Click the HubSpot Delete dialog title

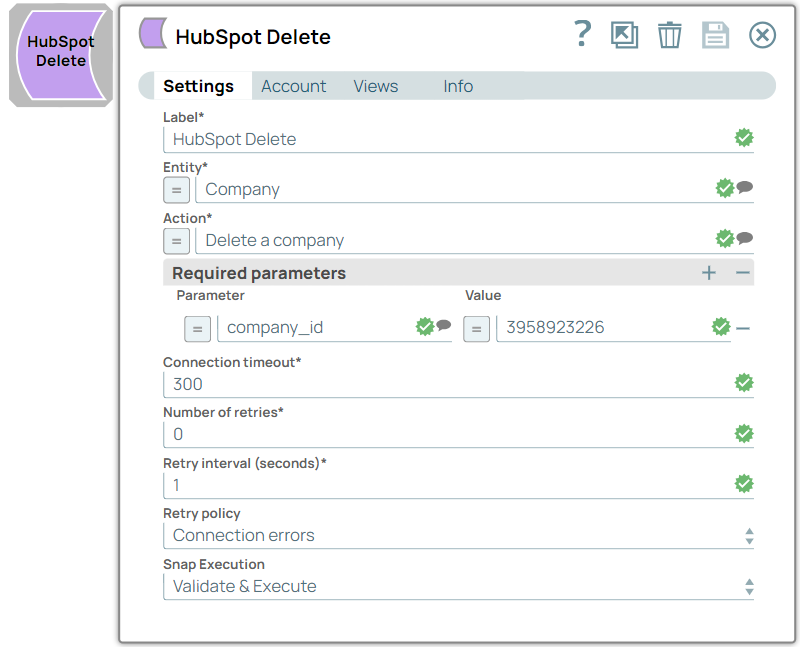coord(253,37)
